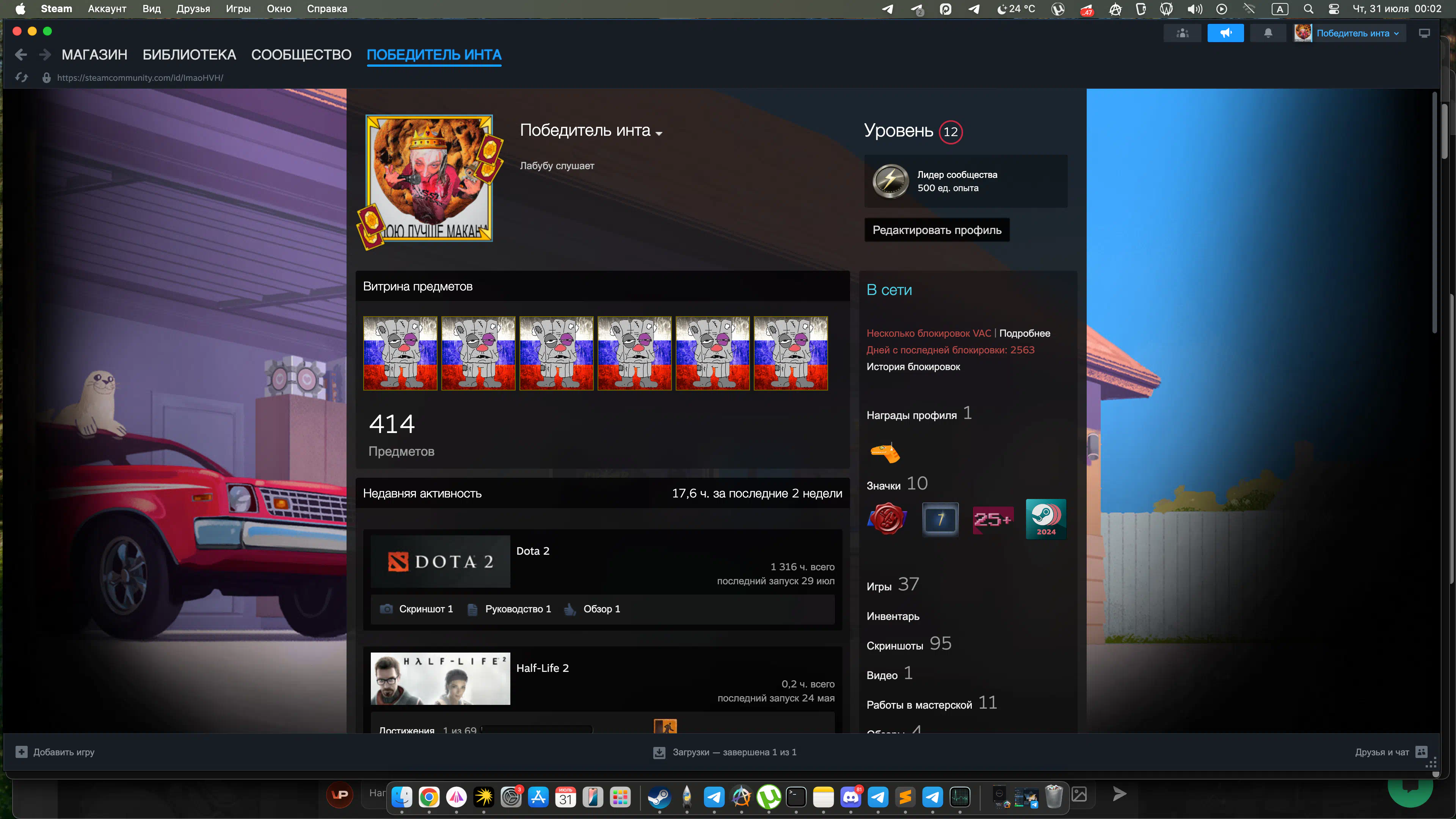Go to the МАГАЗИН tab

(94, 55)
